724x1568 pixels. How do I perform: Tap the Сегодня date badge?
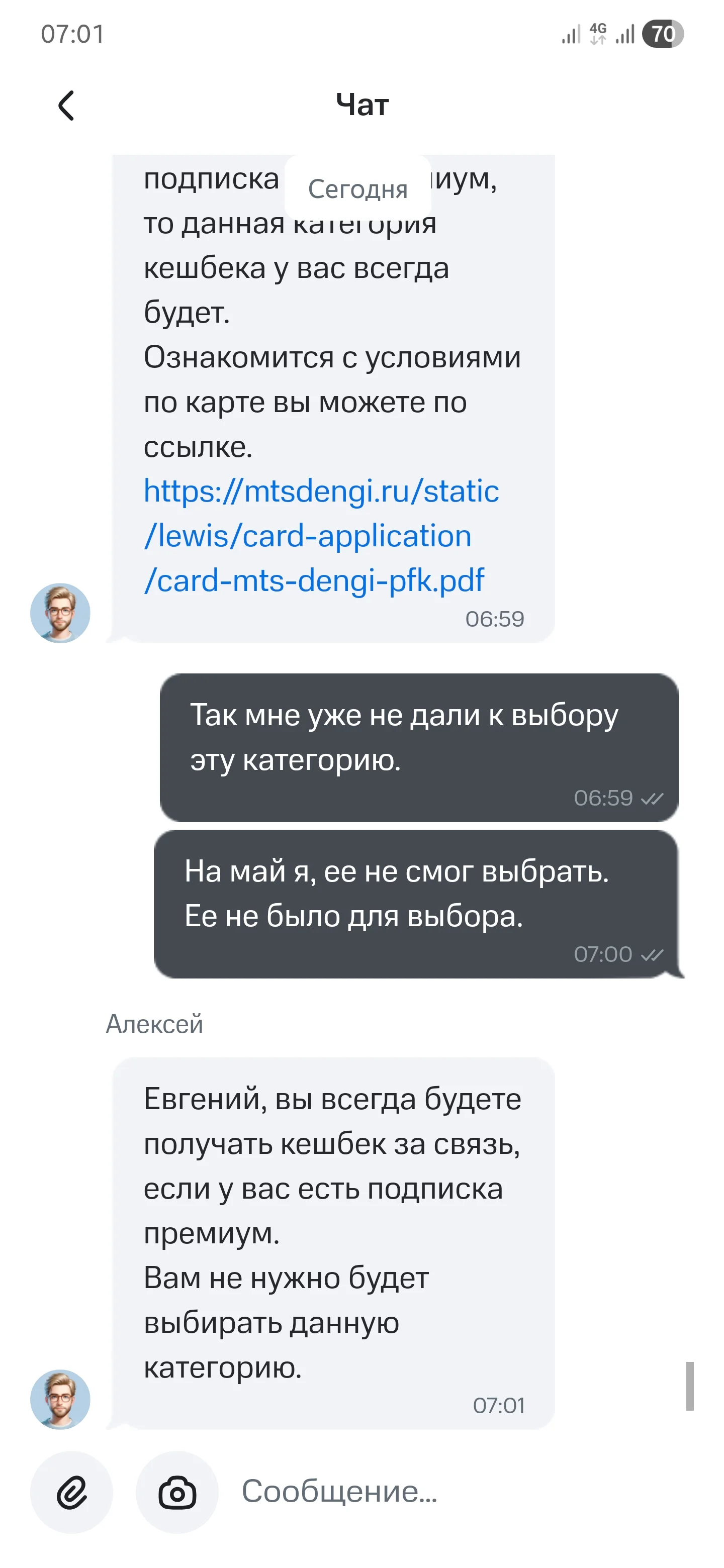357,188
